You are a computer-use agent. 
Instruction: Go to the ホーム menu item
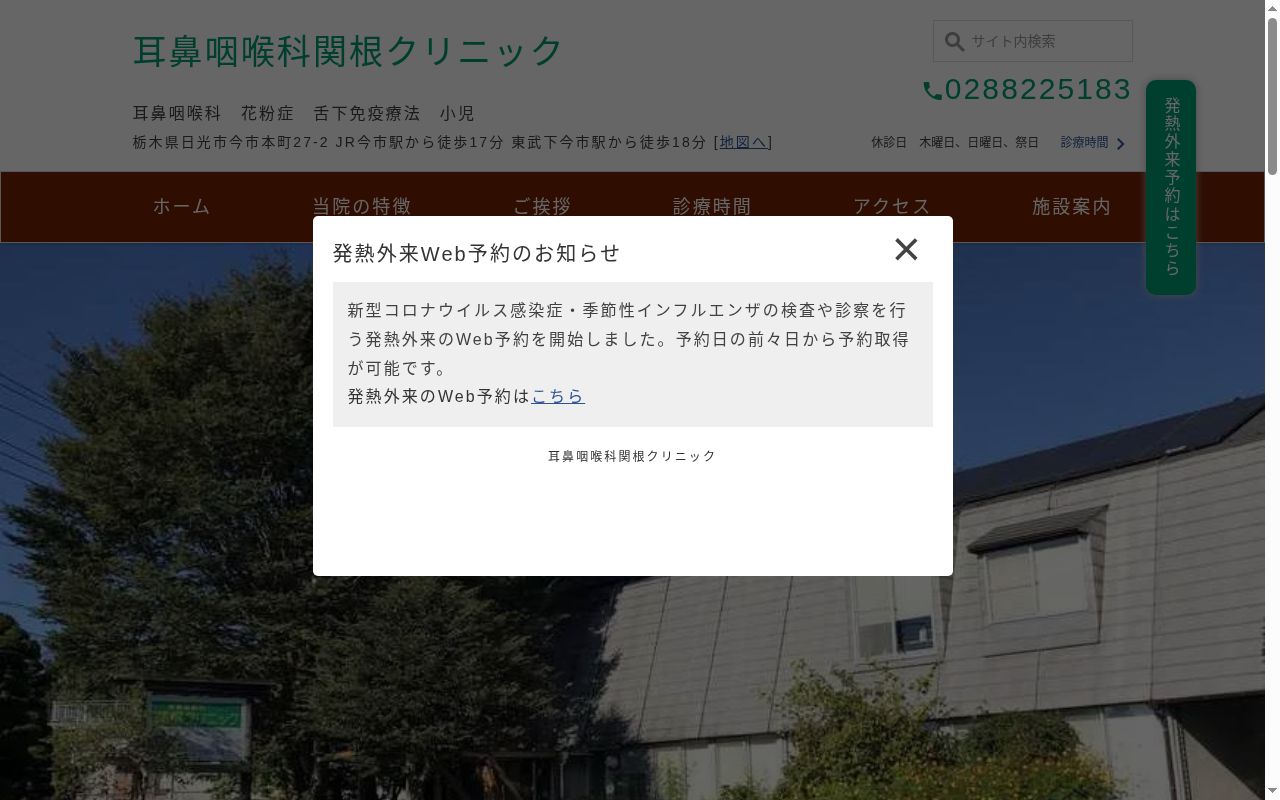pyautogui.click(x=182, y=207)
